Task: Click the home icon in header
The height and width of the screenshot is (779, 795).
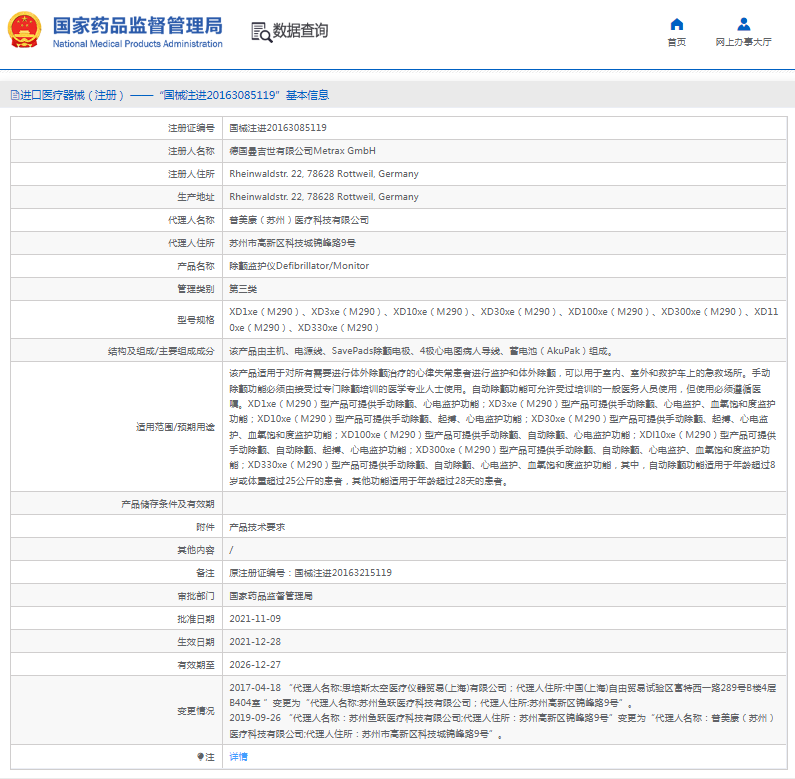Action: point(677,24)
